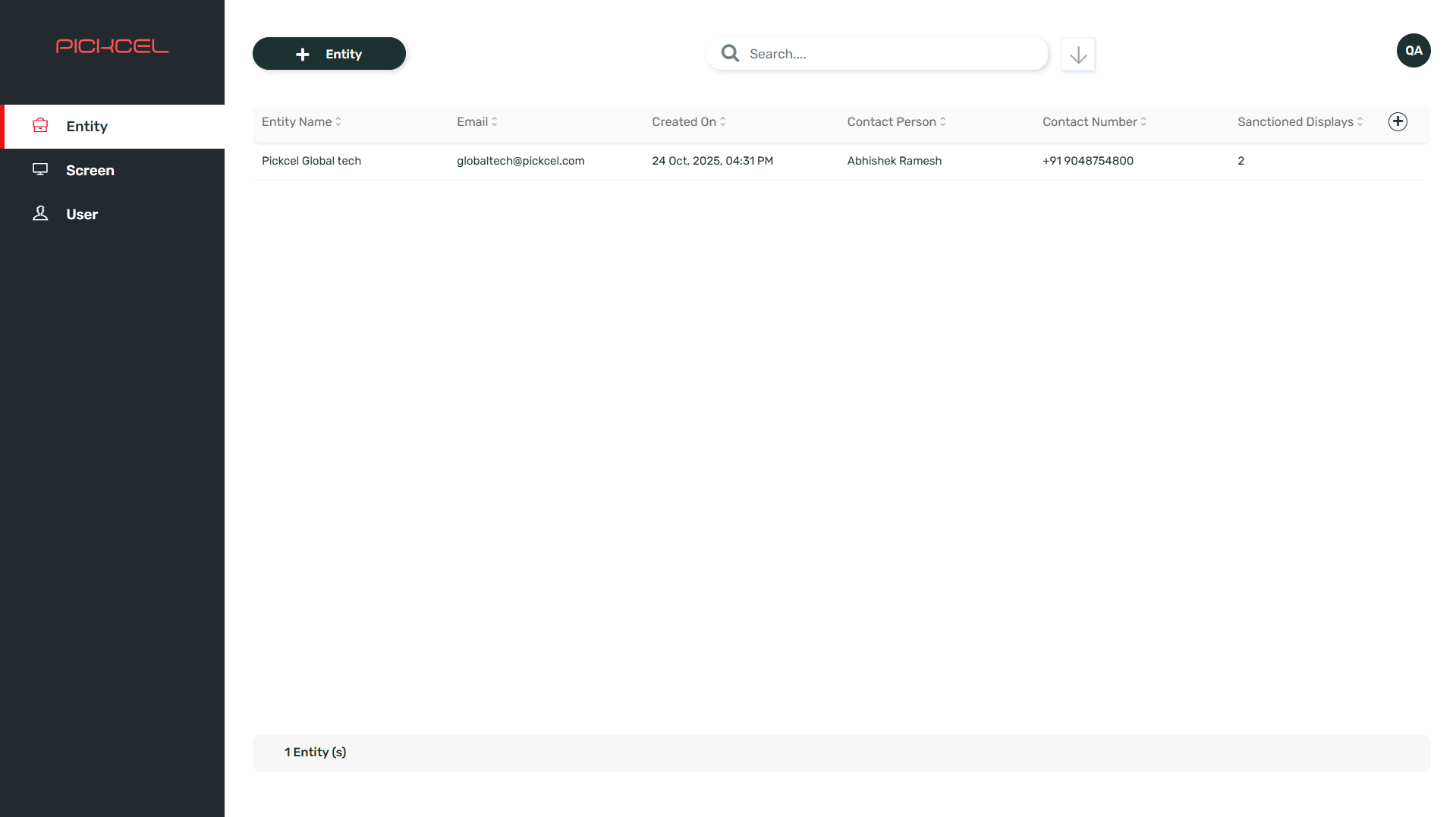The image size is (1456, 817).
Task: Click the search magnifier icon
Action: click(x=729, y=53)
